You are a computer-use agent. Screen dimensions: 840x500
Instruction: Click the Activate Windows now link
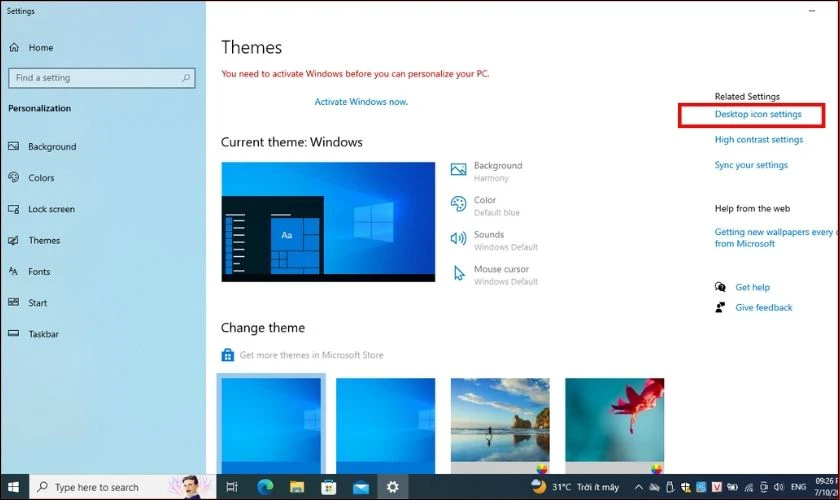click(x=361, y=102)
